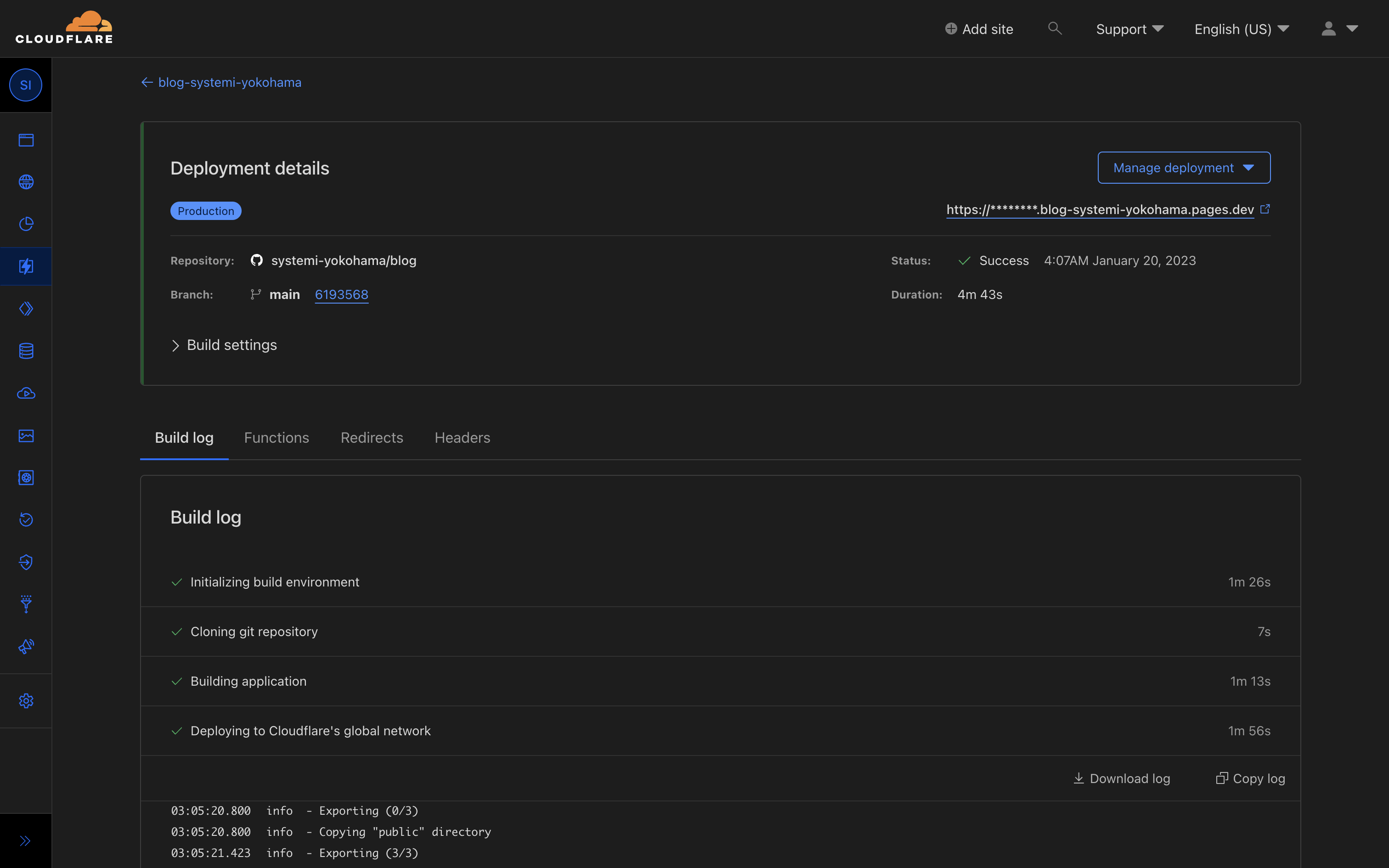Go back to blog-systemi-yokohama project
Screen dimensions: 1389x868
[x=230, y=82]
